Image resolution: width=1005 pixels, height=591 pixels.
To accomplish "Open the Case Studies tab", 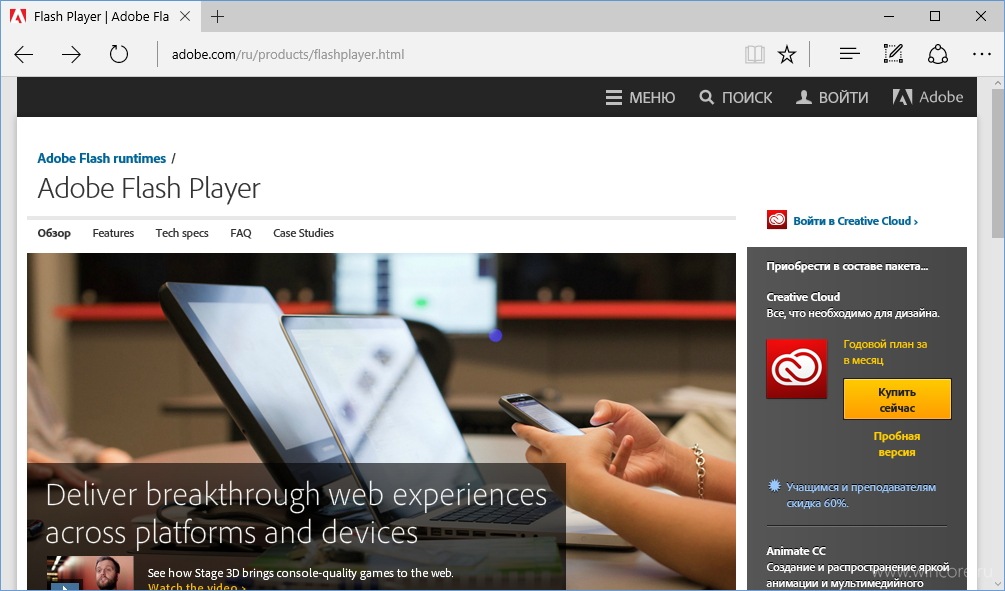I will [303, 233].
